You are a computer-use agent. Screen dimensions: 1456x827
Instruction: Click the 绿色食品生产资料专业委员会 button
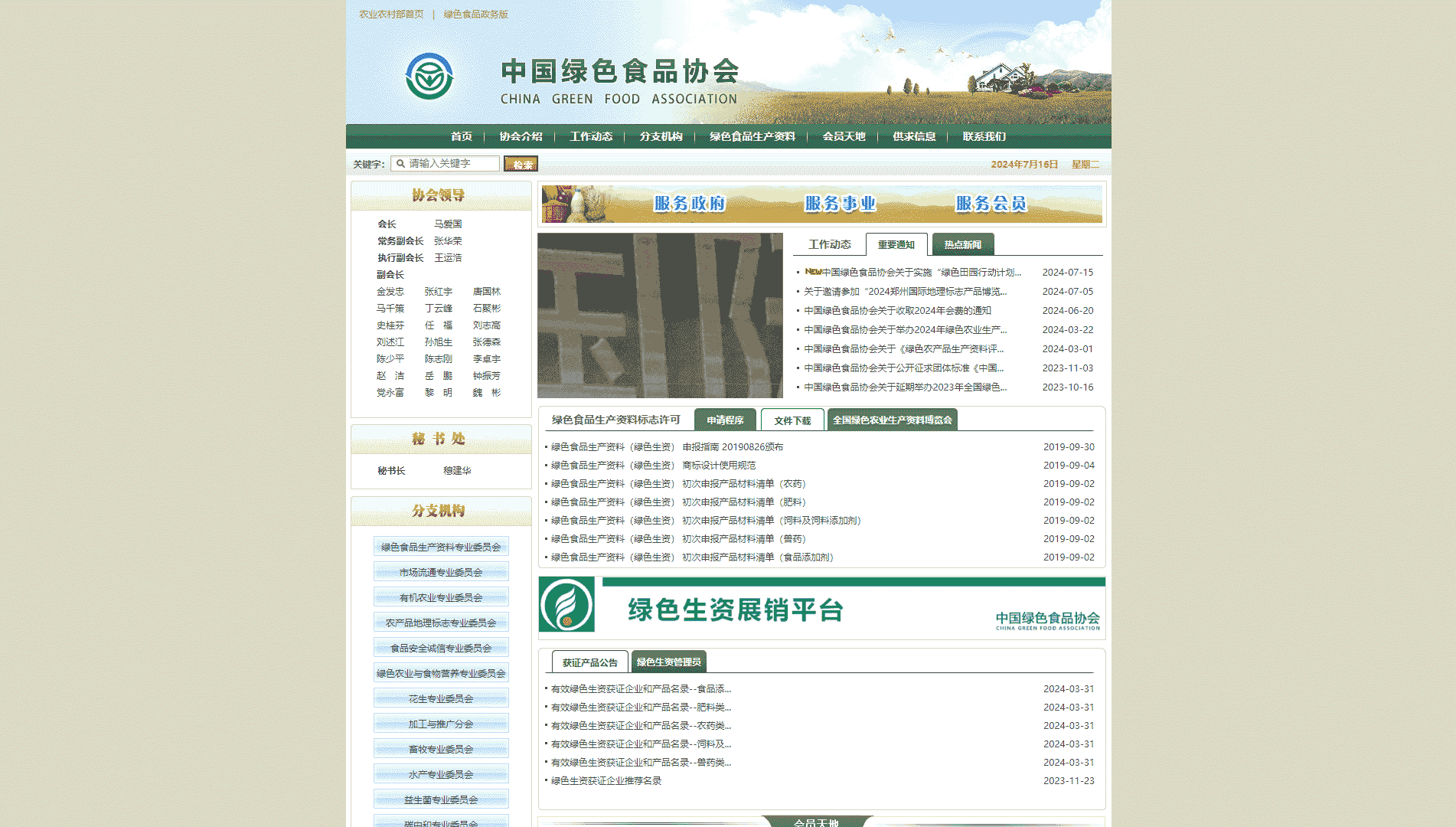(x=441, y=547)
